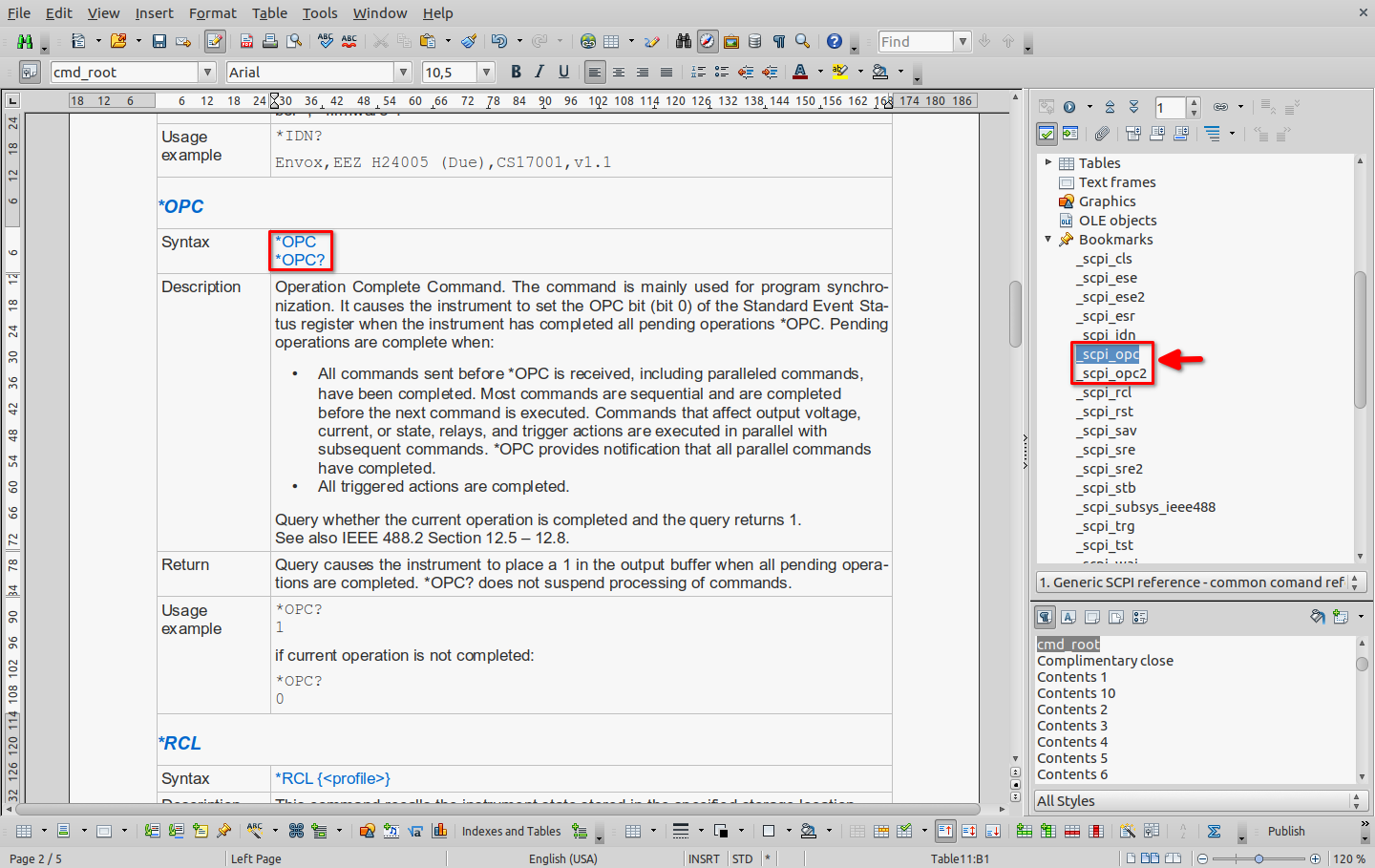The image size is (1375, 868).
Task: Open the Gallery icon
Action: [x=731, y=41]
